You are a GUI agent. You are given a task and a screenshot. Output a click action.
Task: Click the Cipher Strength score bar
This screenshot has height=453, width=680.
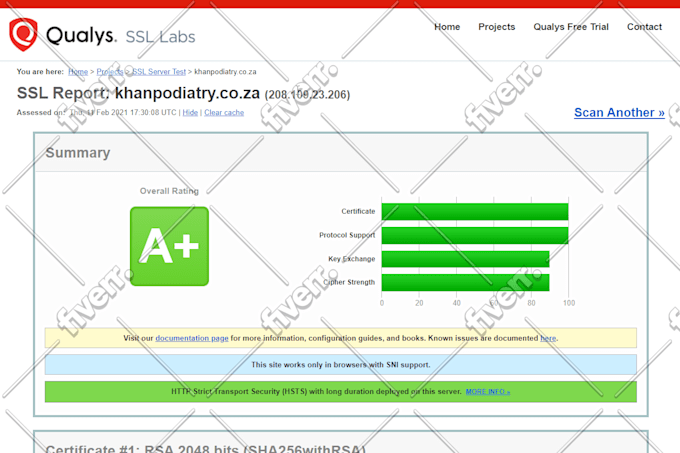click(465, 282)
